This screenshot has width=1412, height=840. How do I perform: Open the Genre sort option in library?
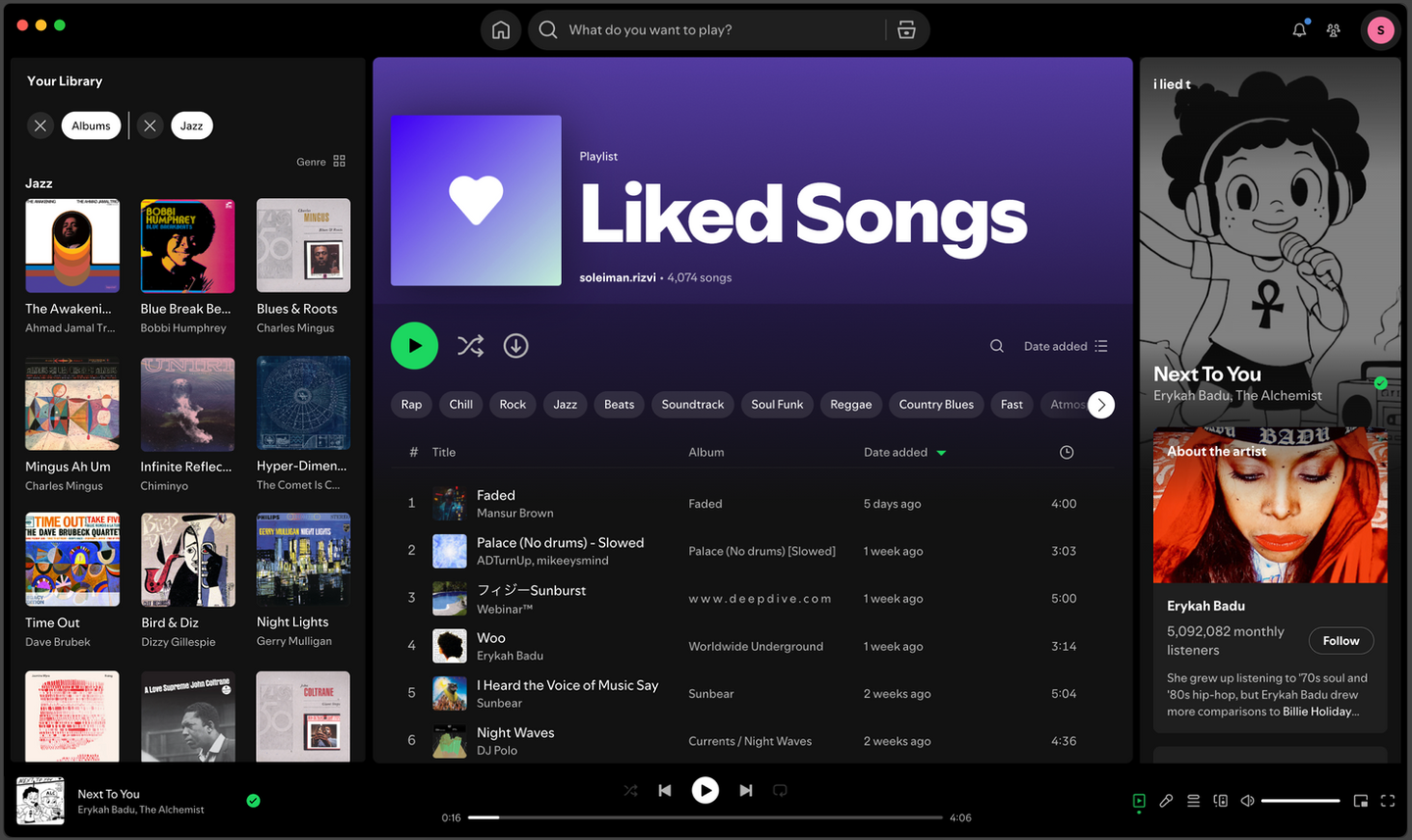[311, 162]
